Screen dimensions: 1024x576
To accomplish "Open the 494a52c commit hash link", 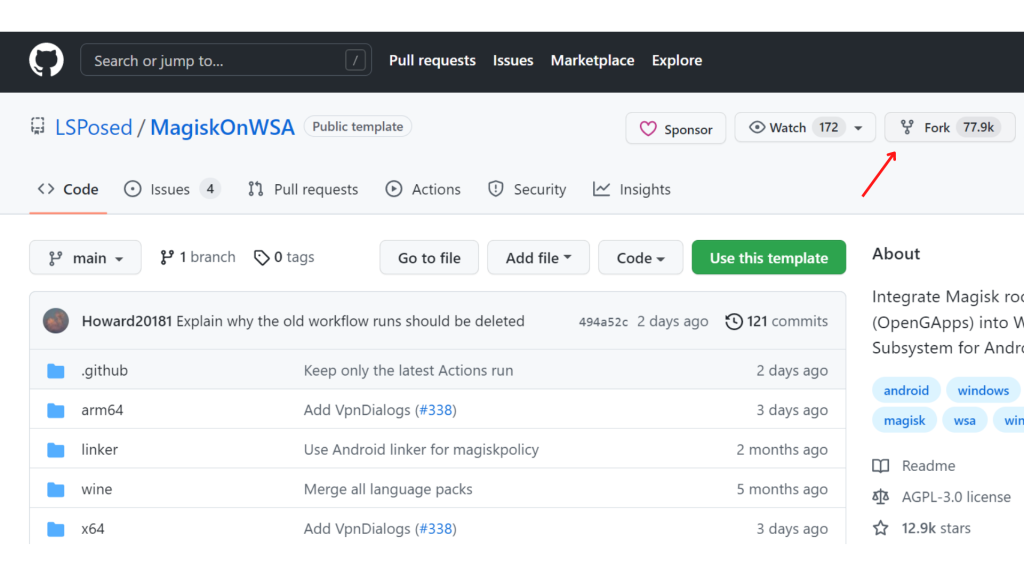I will 603,322.
